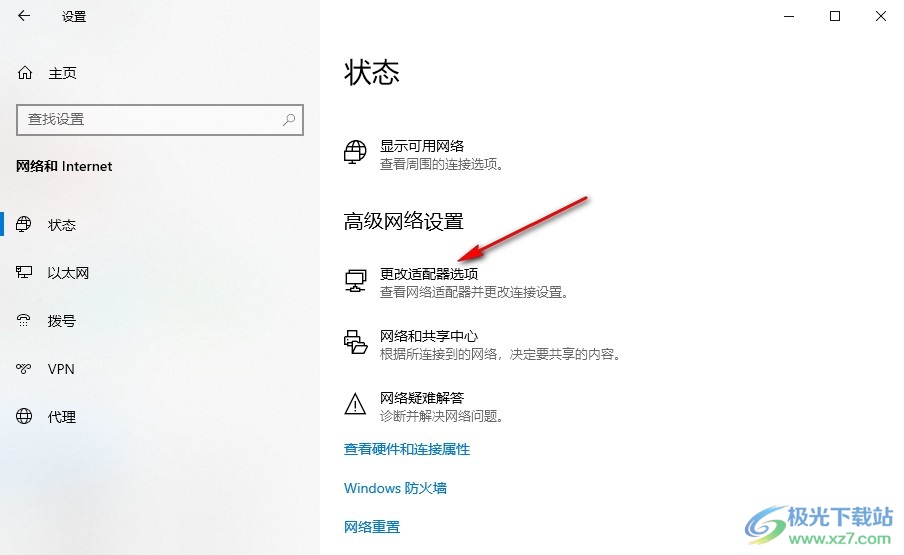Click the 显示可用网络 globe icon
The image size is (904, 555).
[x=355, y=153]
